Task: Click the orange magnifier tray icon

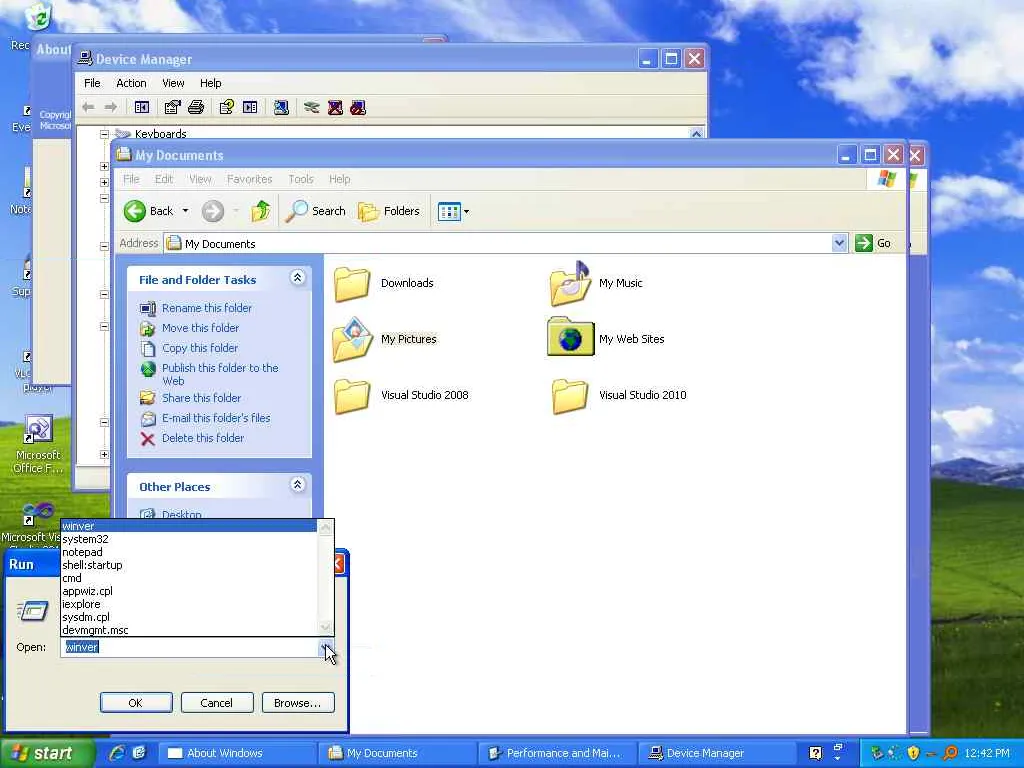Action: pyautogui.click(x=950, y=753)
